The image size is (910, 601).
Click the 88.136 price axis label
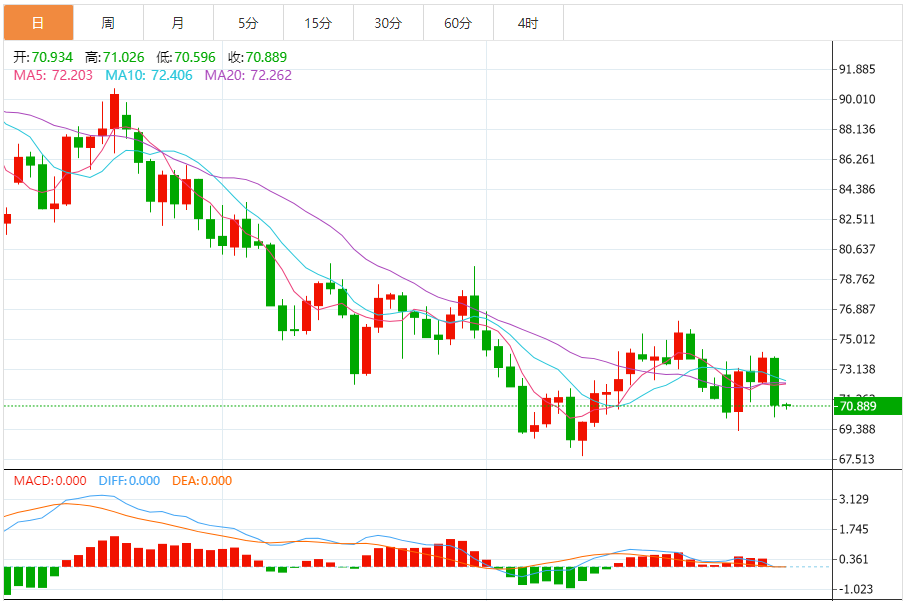pos(857,129)
